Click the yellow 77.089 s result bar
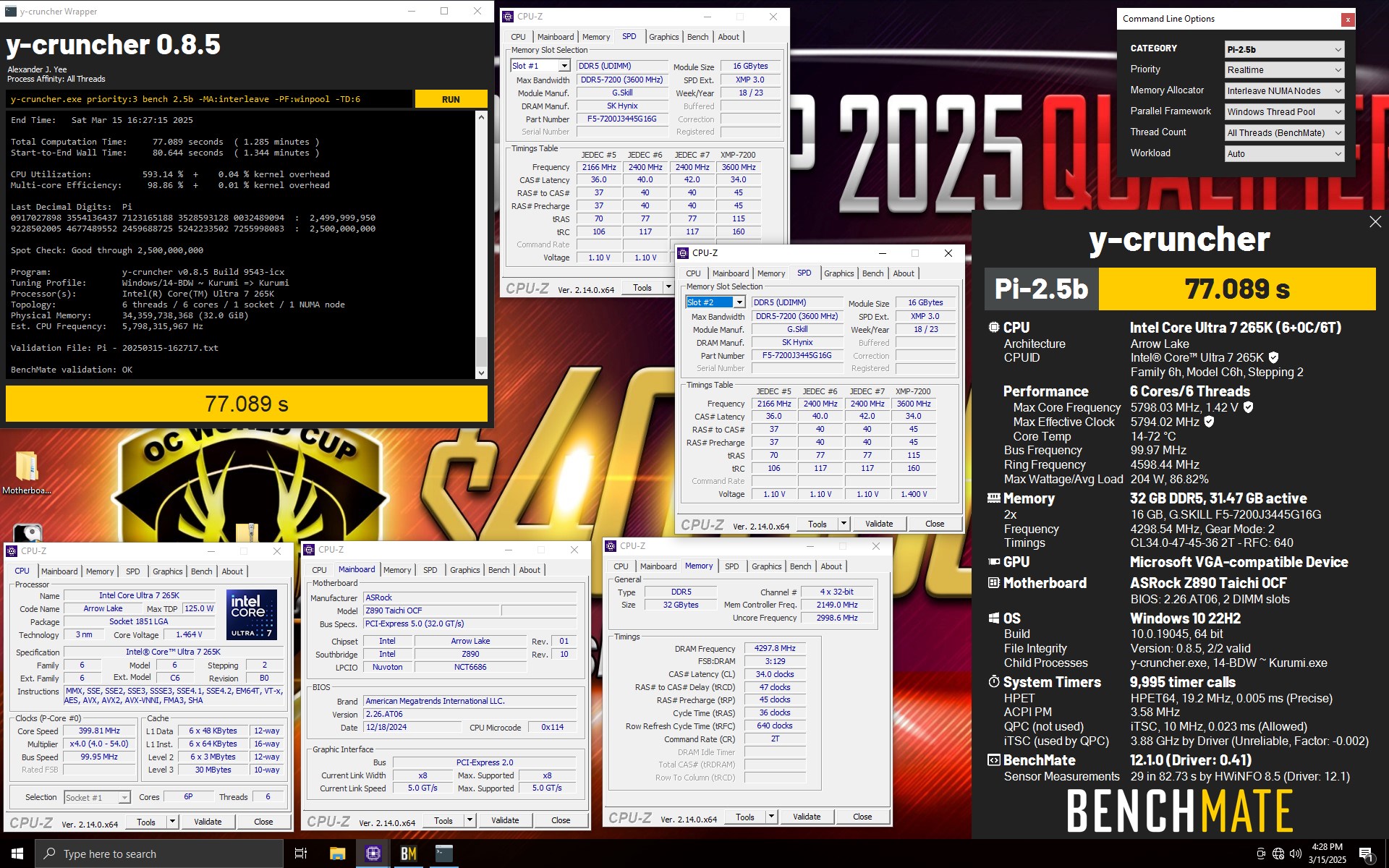Image resolution: width=1389 pixels, height=868 pixels. point(247,404)
